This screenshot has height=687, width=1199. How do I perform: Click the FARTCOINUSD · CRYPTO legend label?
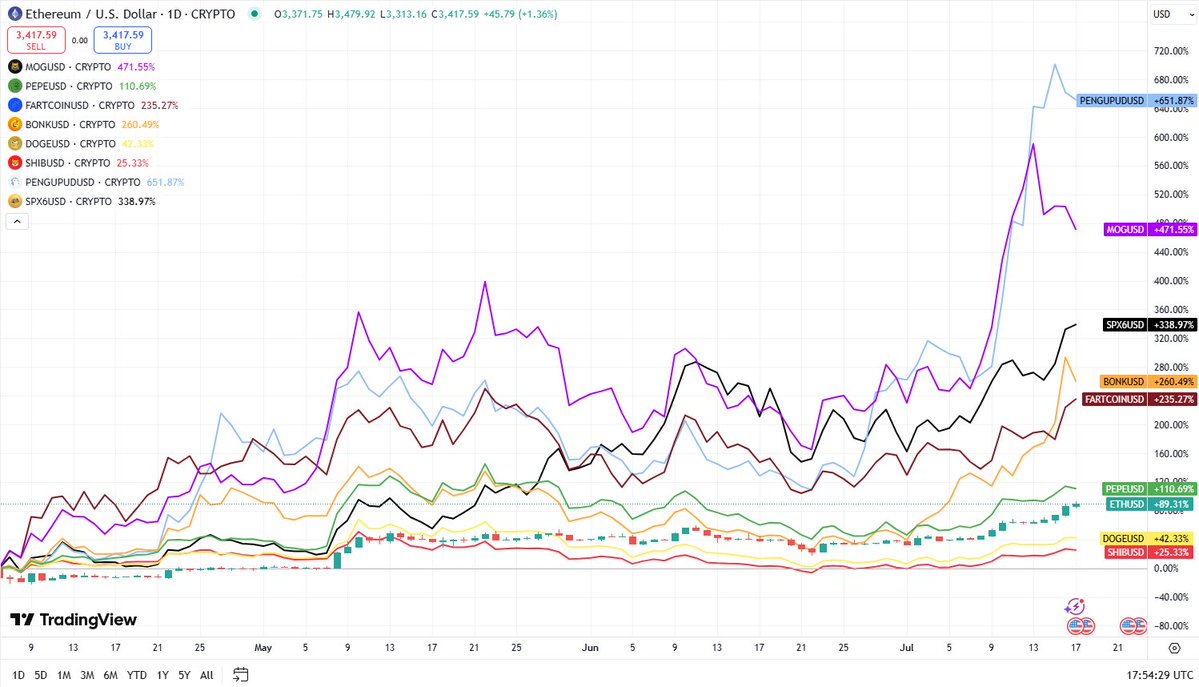click(x=80, y=105)
